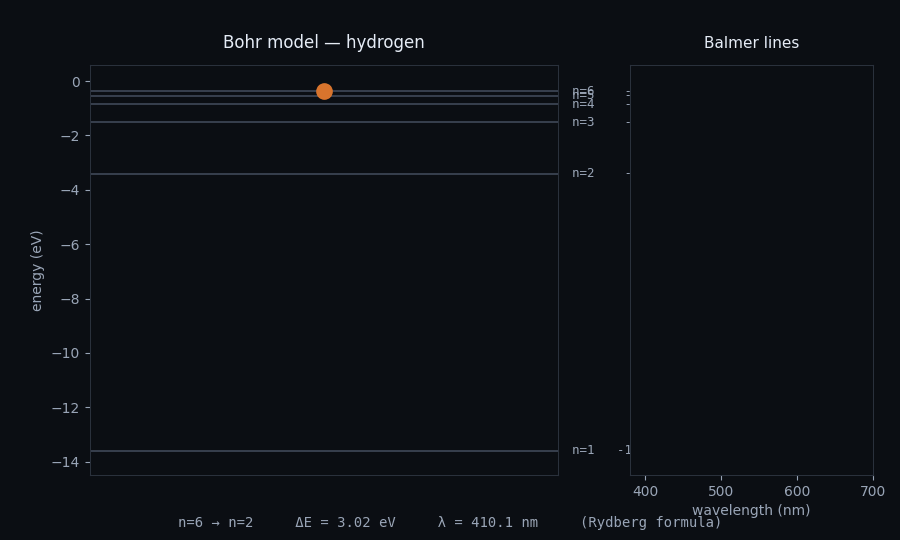Click the 400 wavelength tick label

click(645, 491)
